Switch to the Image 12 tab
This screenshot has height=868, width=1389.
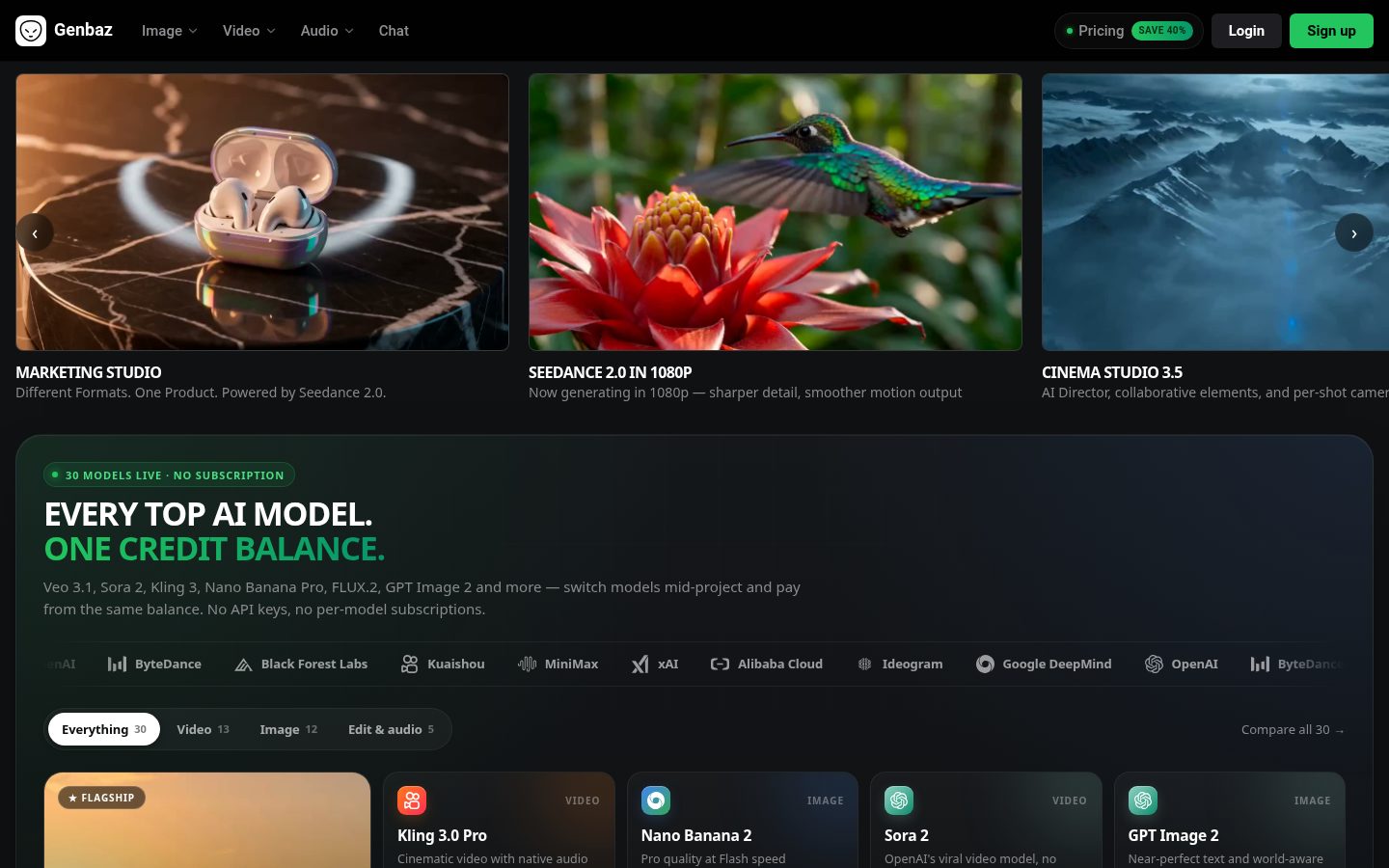(x=288, y=729)
